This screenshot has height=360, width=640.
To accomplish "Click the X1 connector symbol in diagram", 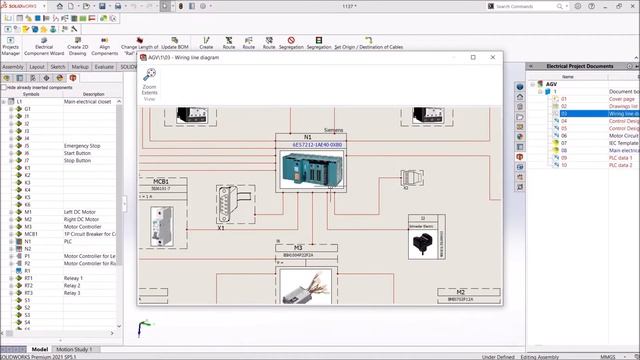I will pos(236,204).
